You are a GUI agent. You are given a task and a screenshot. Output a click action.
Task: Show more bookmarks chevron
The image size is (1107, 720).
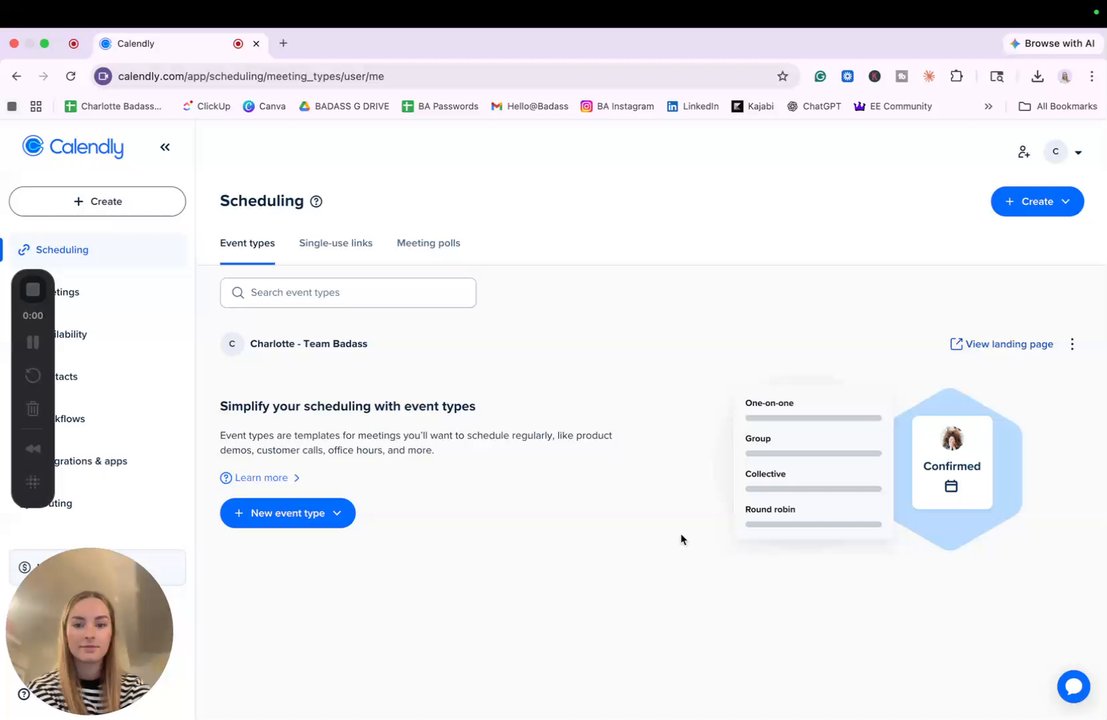click(x=988, y=107)
